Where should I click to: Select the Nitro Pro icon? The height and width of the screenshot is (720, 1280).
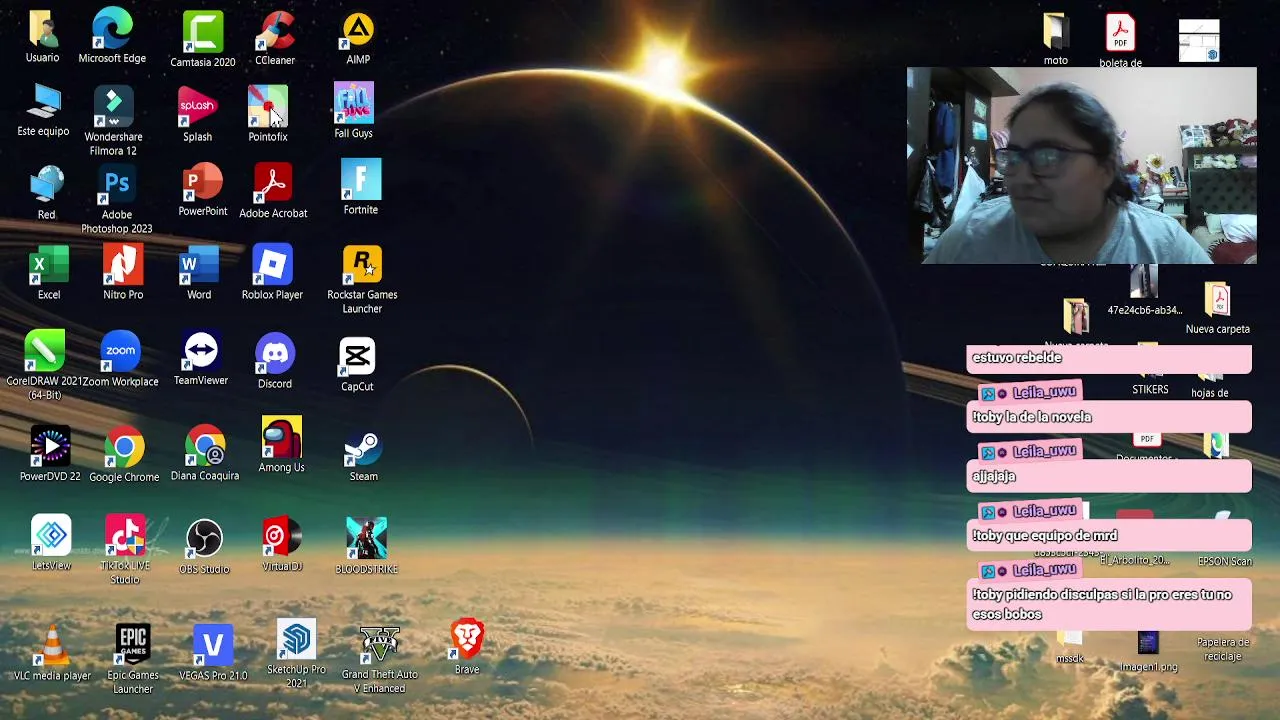click(x=123, y=266)
